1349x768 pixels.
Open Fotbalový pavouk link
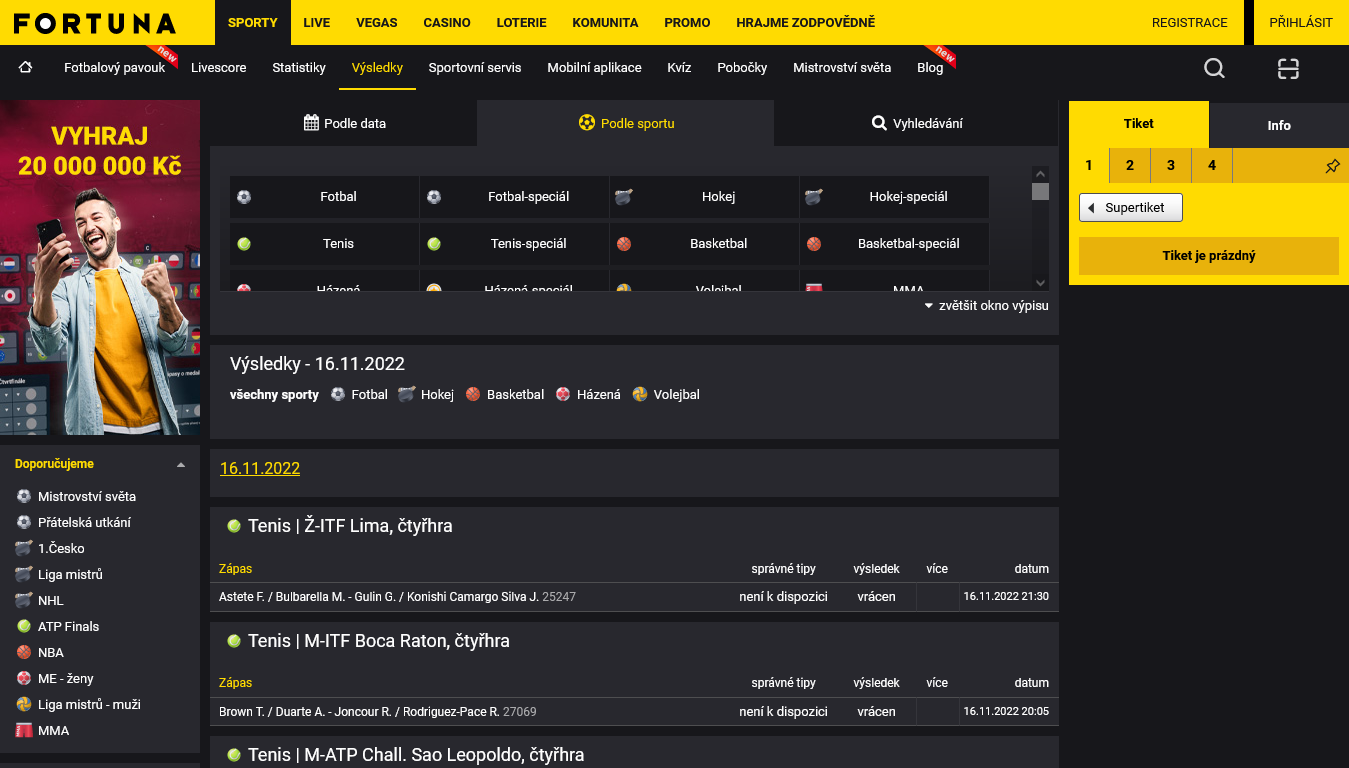[115, 68]
